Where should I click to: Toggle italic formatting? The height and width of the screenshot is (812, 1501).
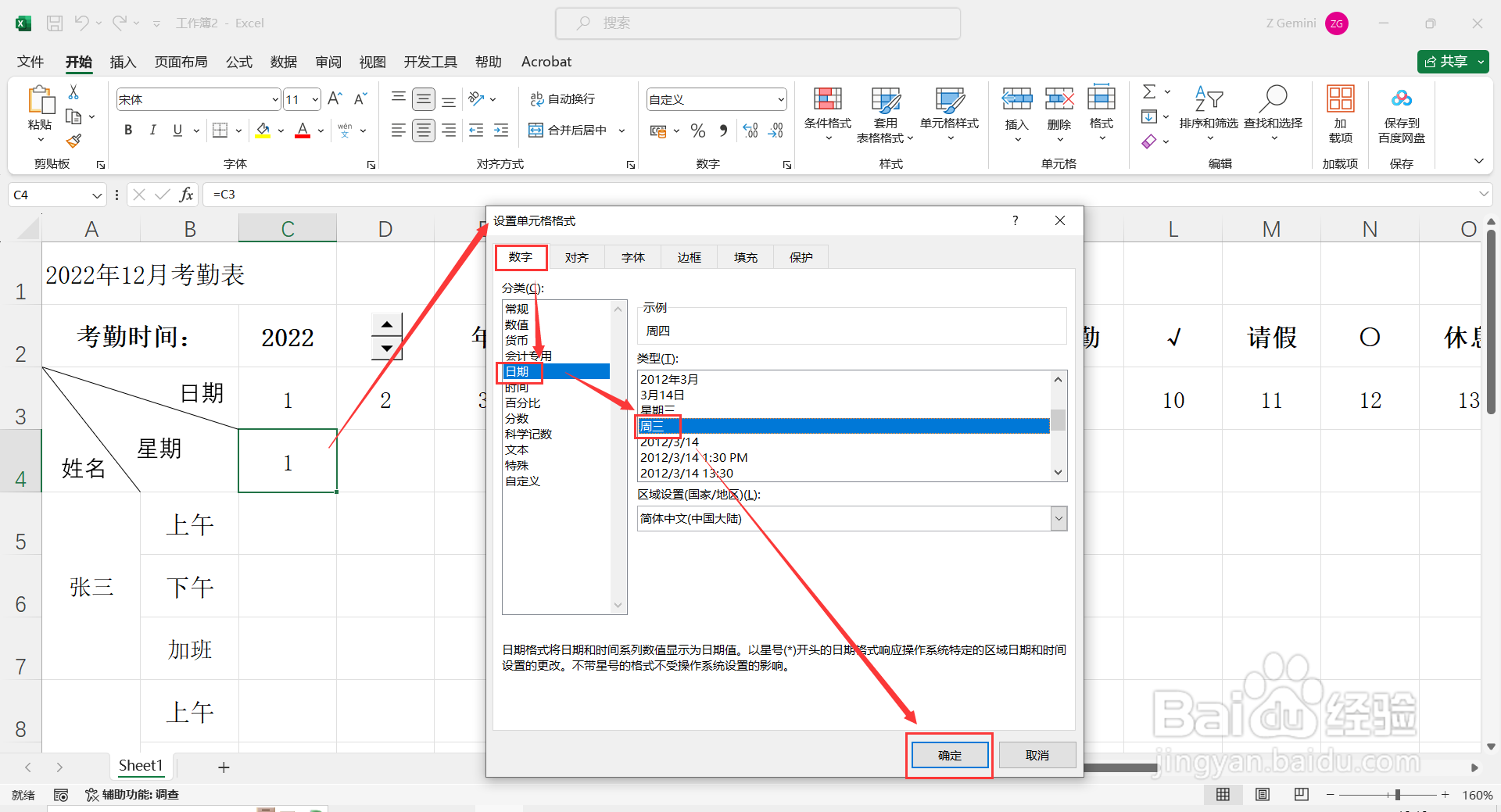(x=153, y=130)
